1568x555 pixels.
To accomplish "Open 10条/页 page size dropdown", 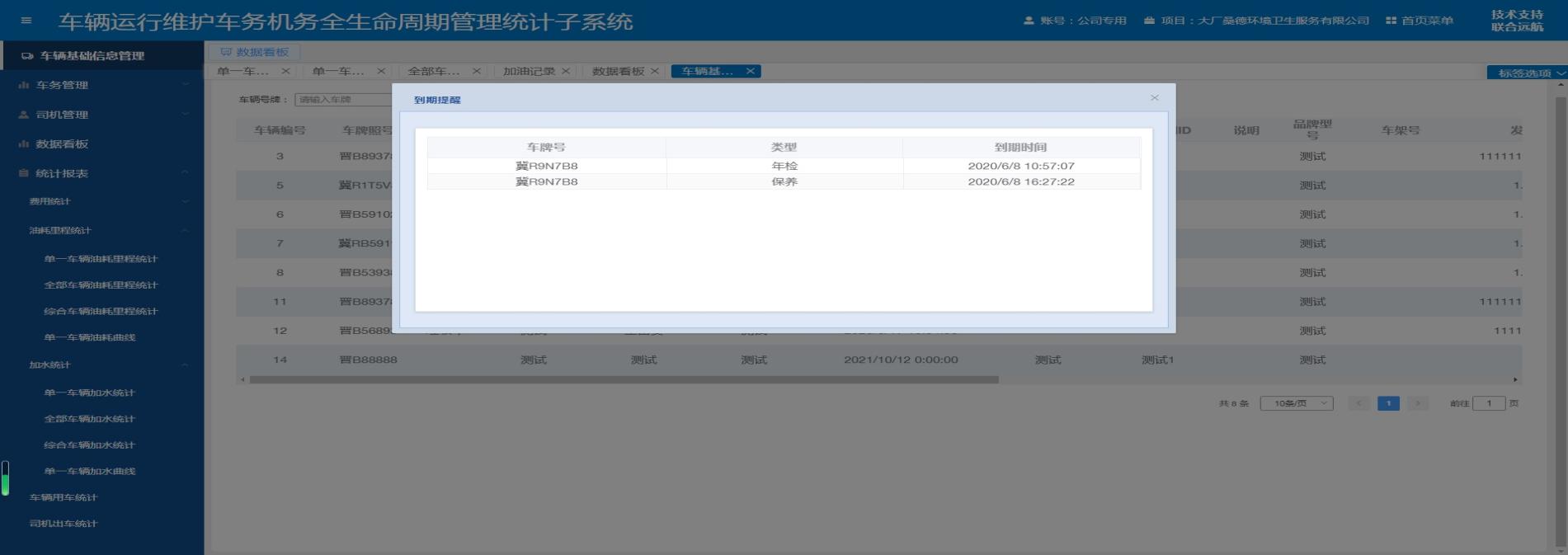I will pos(1297,403).
